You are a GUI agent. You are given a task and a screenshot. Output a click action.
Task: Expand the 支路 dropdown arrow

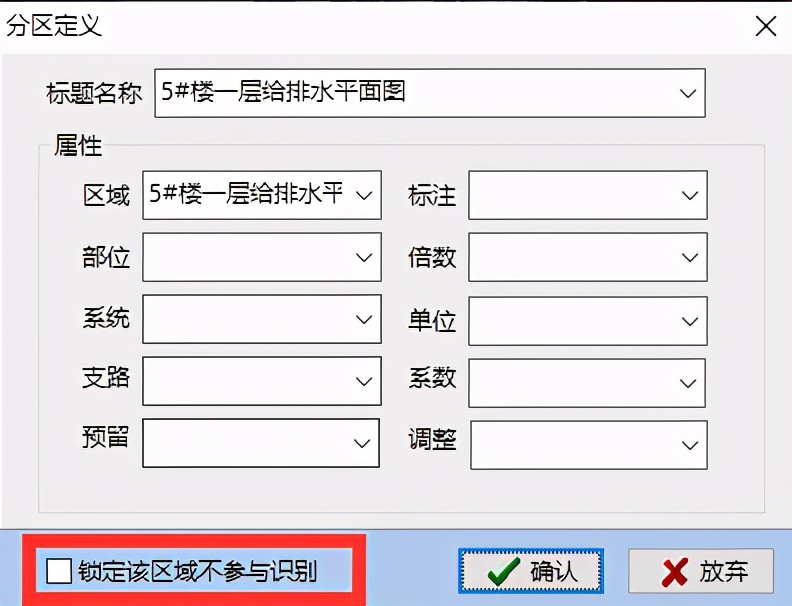click(x=364, y=381)
